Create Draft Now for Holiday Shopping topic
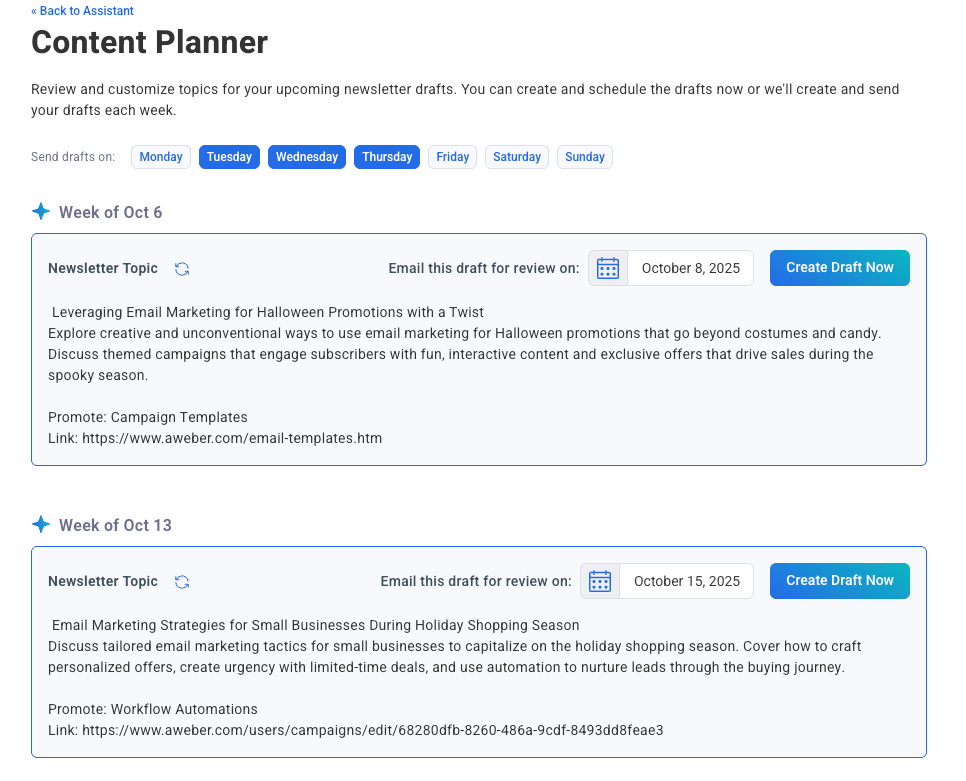Image resolution: width=966 pixels, height=781 pixels. [x=839, y=581]
